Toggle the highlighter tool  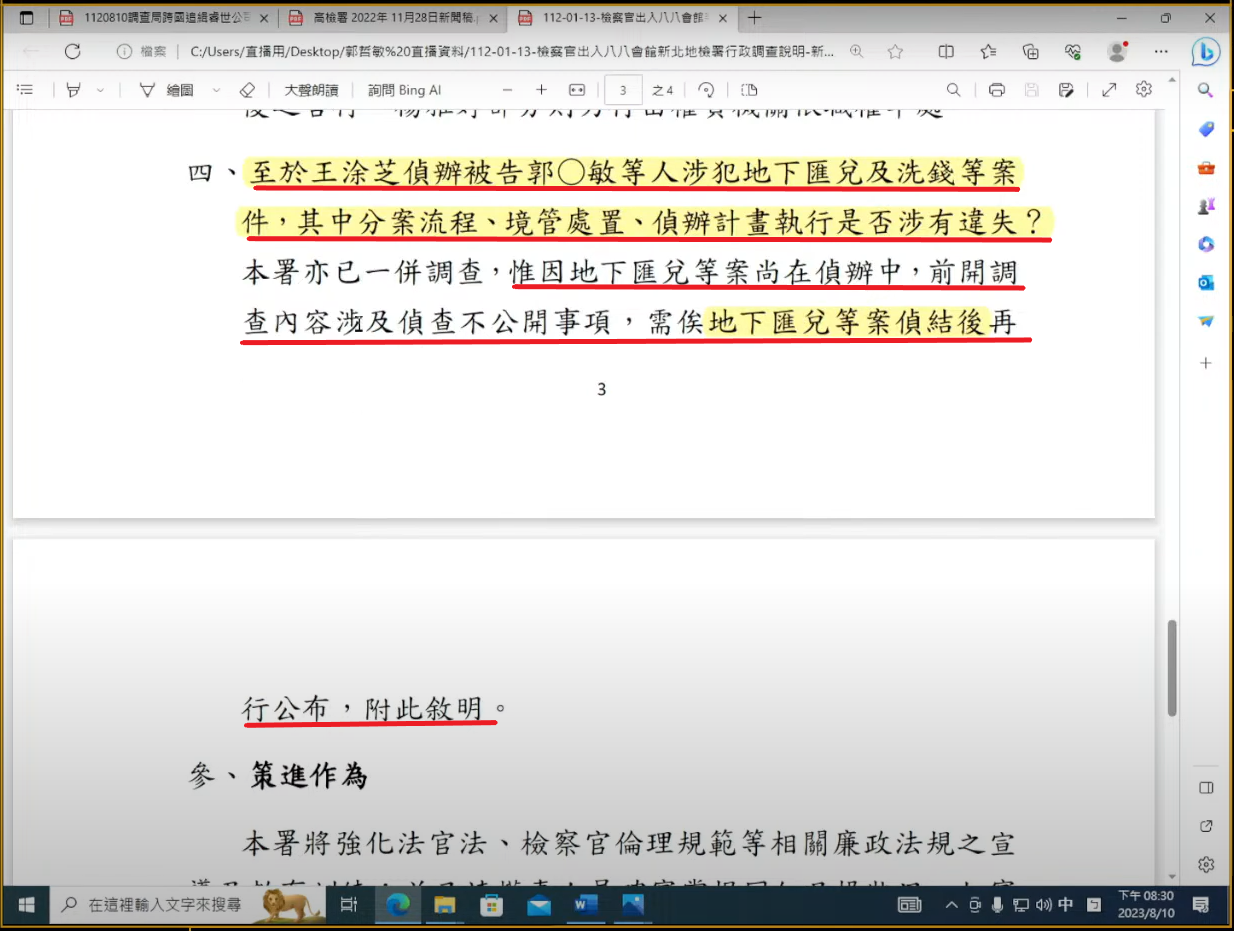point(73,90)
